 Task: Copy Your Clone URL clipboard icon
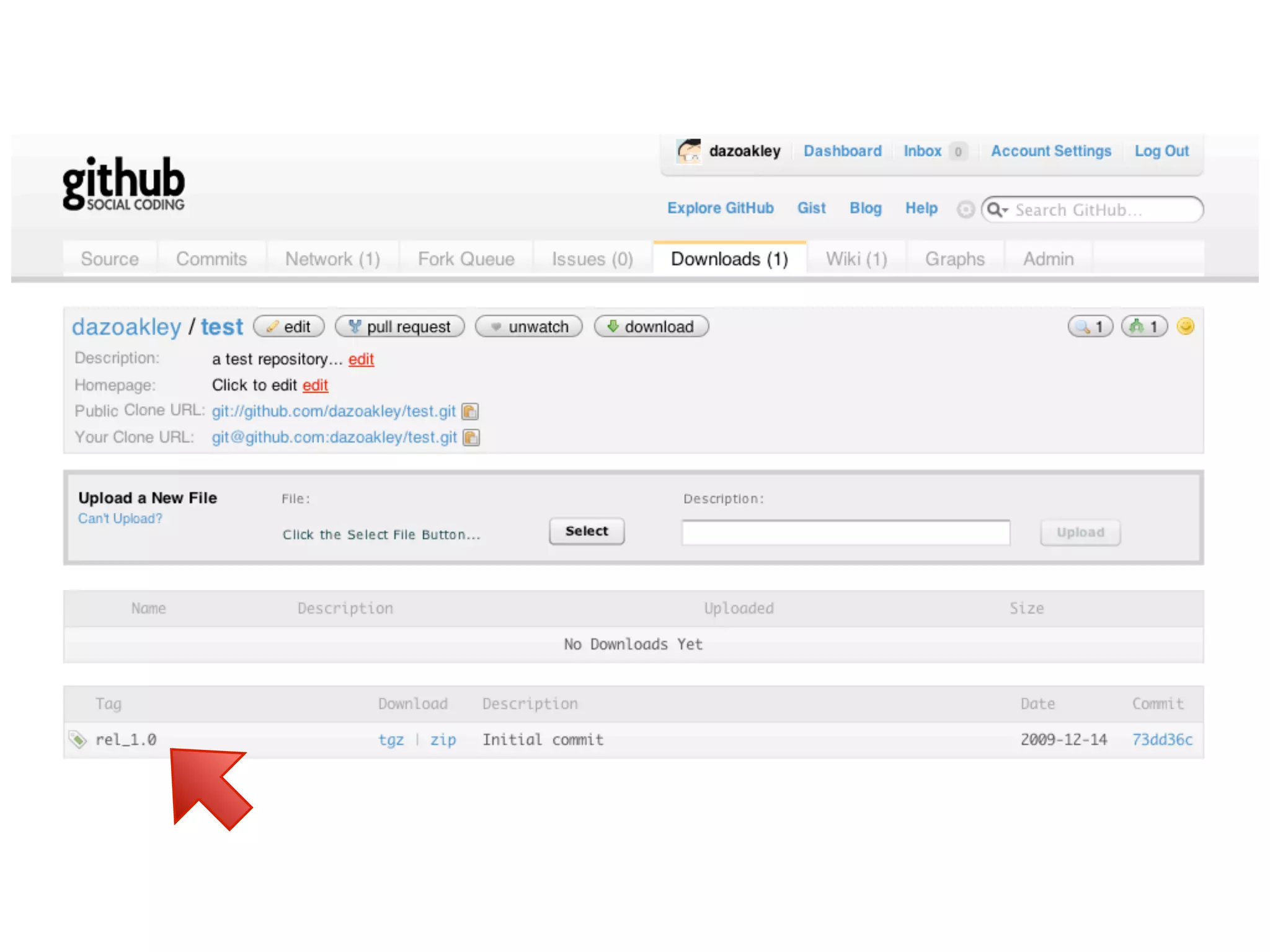coord(471,438)
